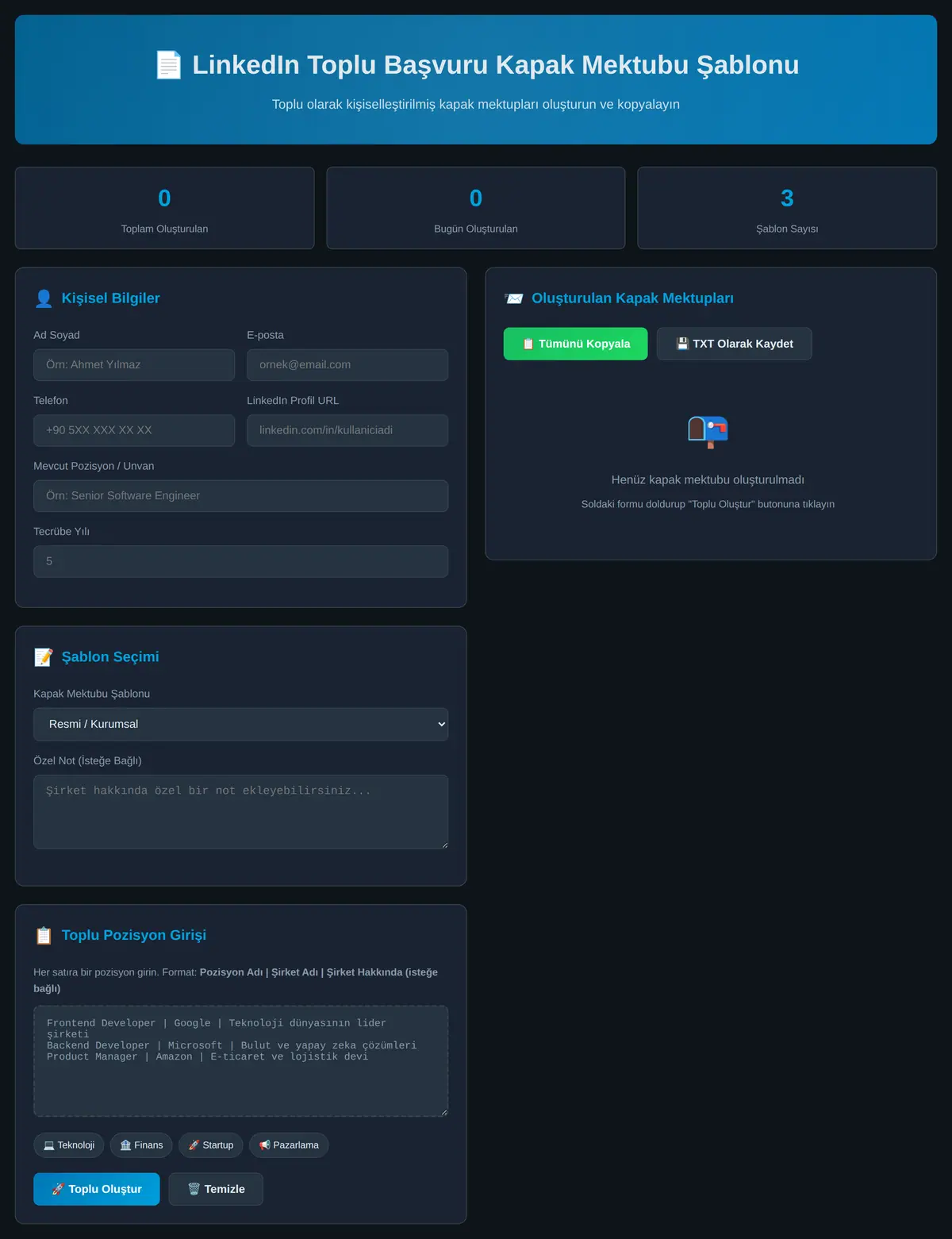952x1239 pixels.
Task: Click the "Oluşturulan Kapak Mektupları" section title
Action: pyautogui.click(x=632, y=298)
